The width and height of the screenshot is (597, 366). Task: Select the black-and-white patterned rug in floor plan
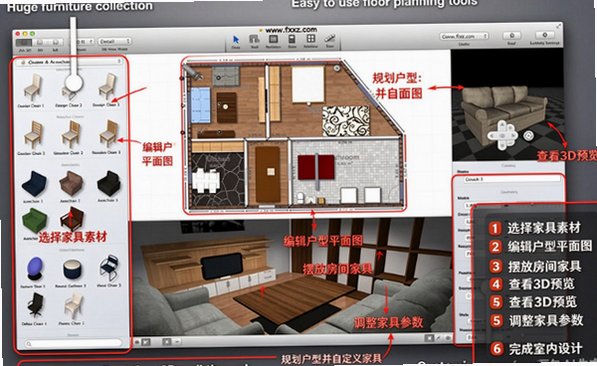[346, 121]
